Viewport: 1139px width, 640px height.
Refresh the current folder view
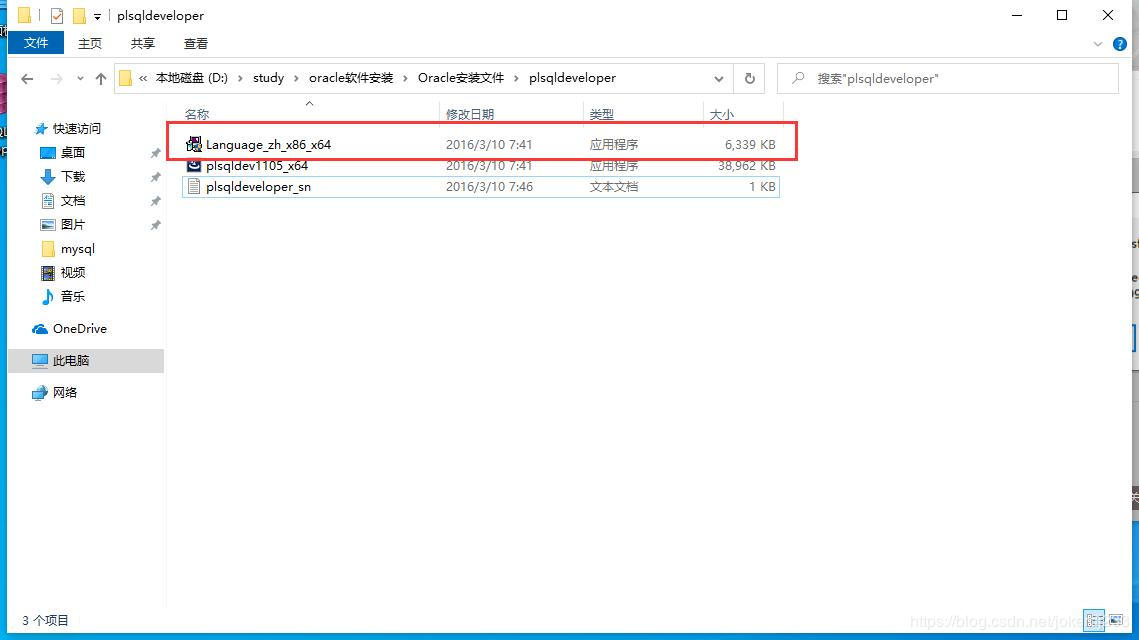tap(750, 78)
